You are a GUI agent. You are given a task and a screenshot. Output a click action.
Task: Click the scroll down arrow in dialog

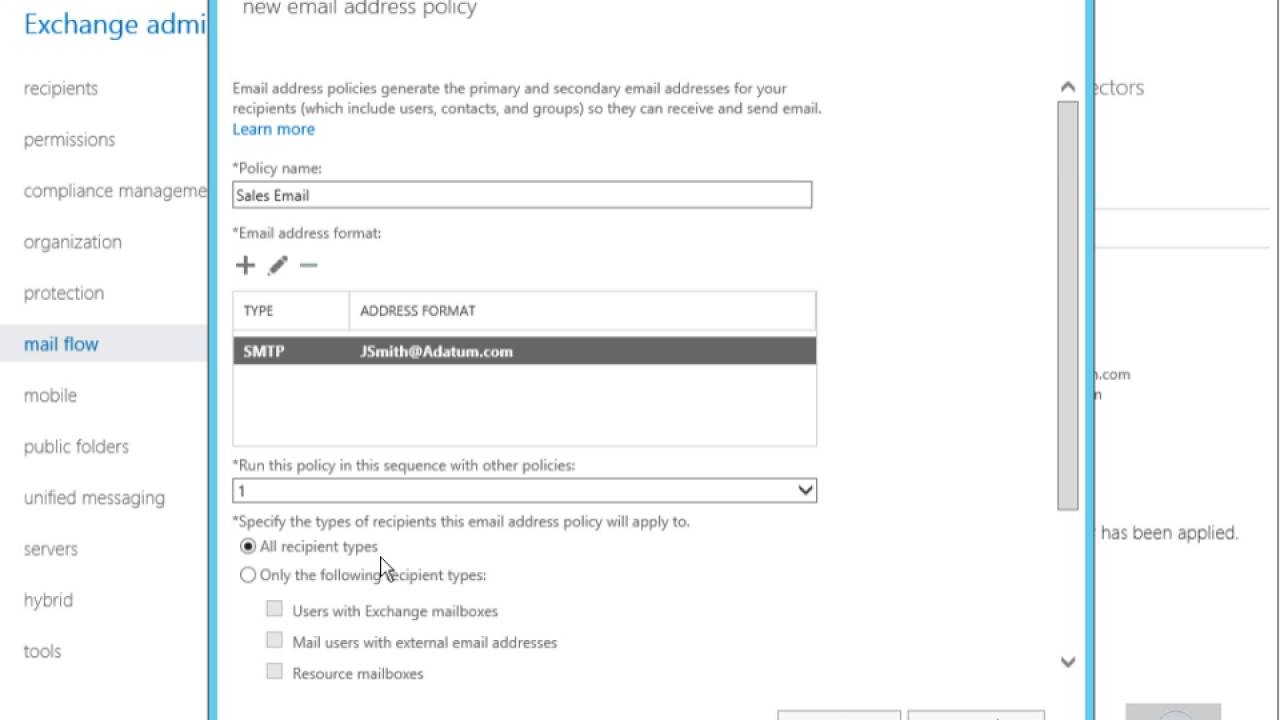[1067, 661]
